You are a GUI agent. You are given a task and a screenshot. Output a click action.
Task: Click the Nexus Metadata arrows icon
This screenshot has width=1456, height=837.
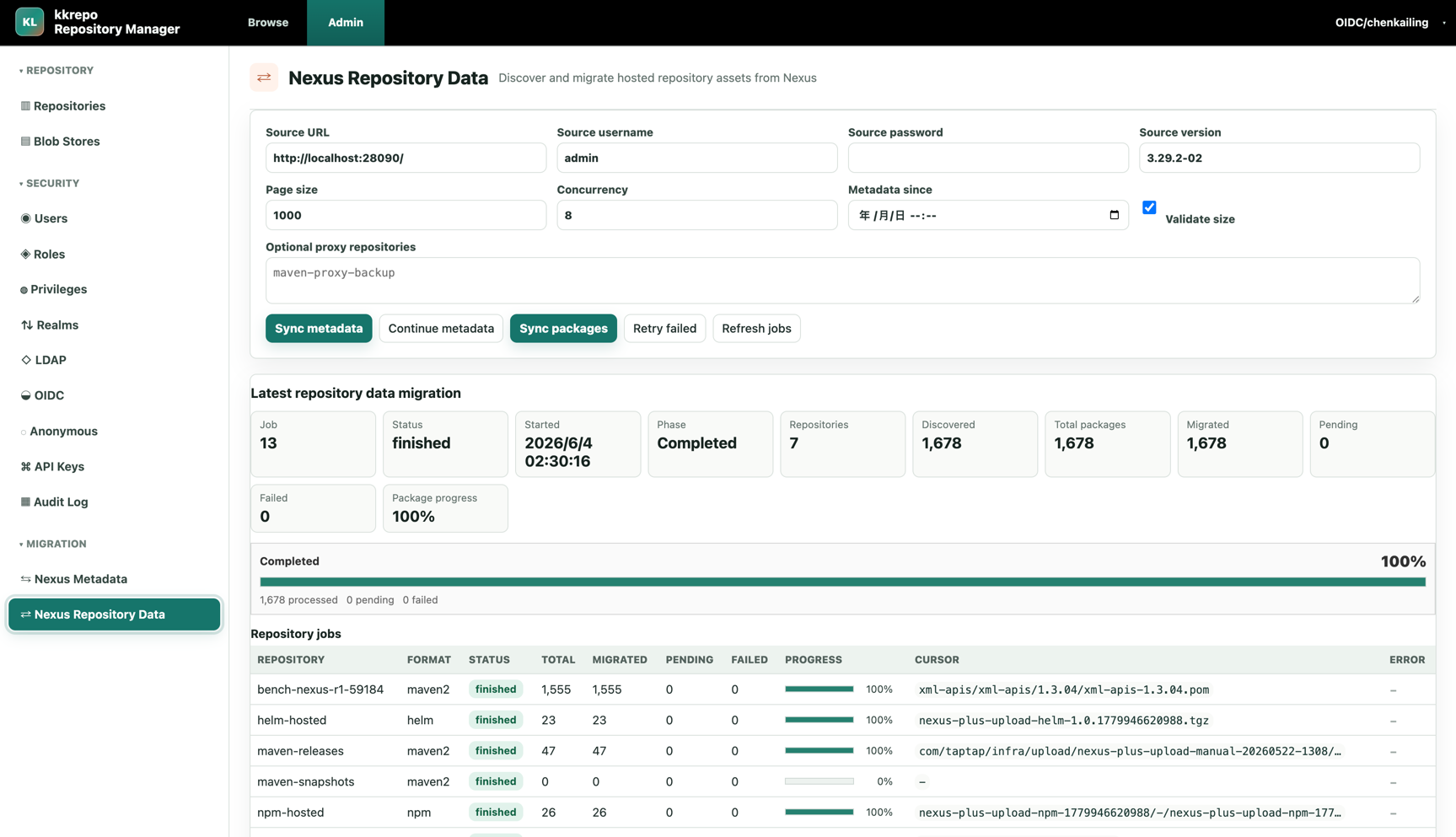tap(25, 579)
